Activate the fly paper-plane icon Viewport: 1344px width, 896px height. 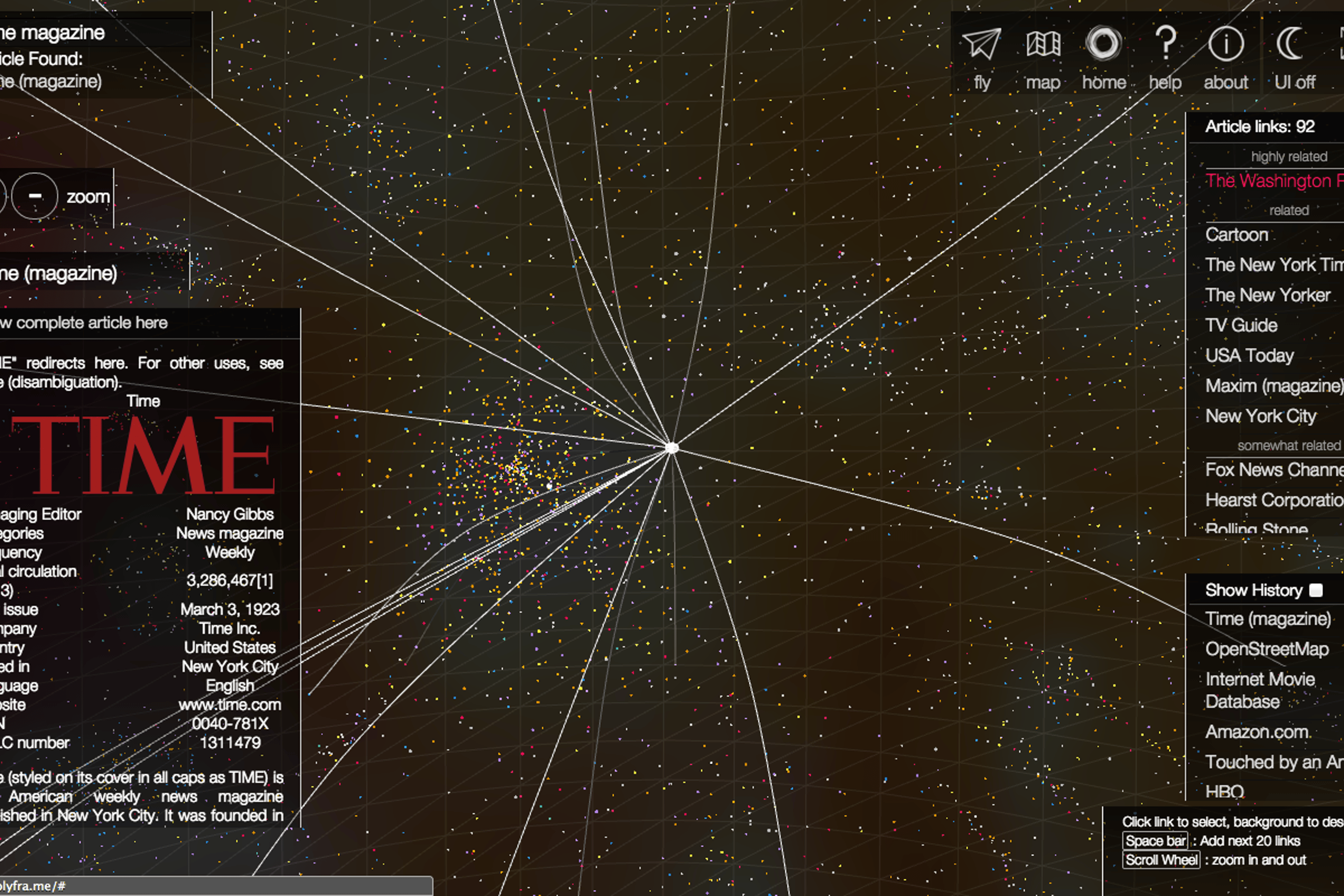(982, 44)
